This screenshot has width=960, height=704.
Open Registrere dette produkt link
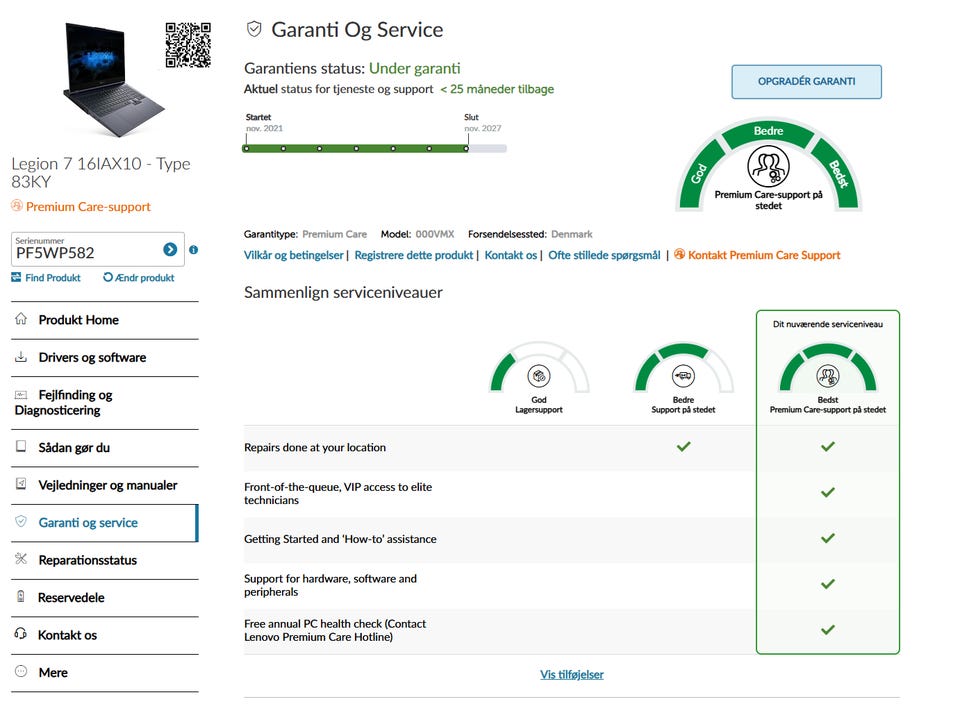pos(414,255)
